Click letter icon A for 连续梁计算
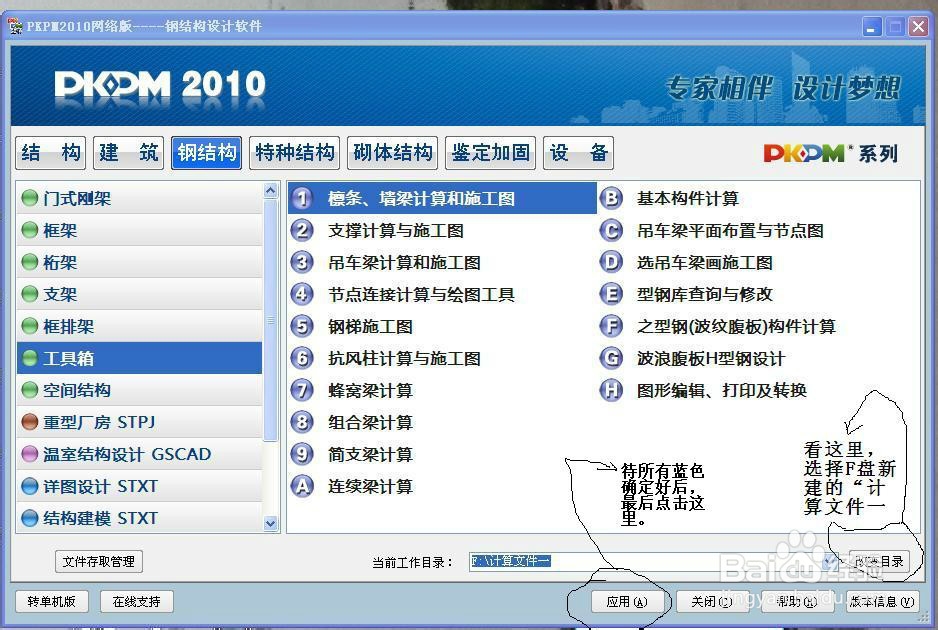938x630 pixels. [303, 486]
